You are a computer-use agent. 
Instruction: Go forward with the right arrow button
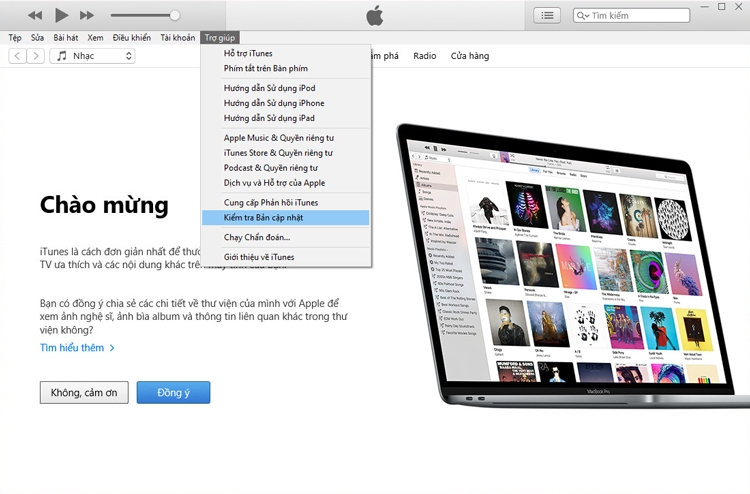click(x=36, y=56)
